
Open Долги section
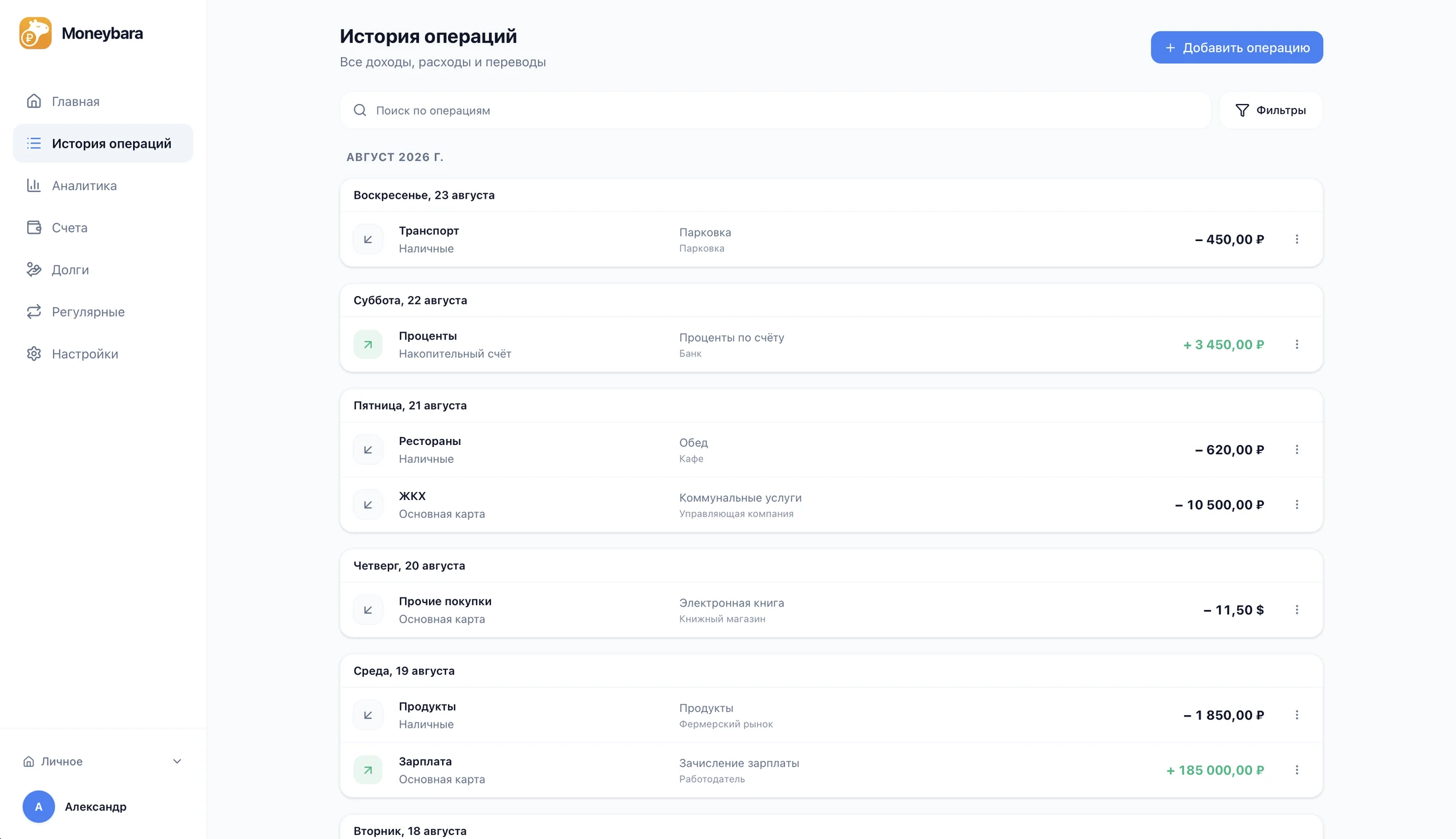103,270
